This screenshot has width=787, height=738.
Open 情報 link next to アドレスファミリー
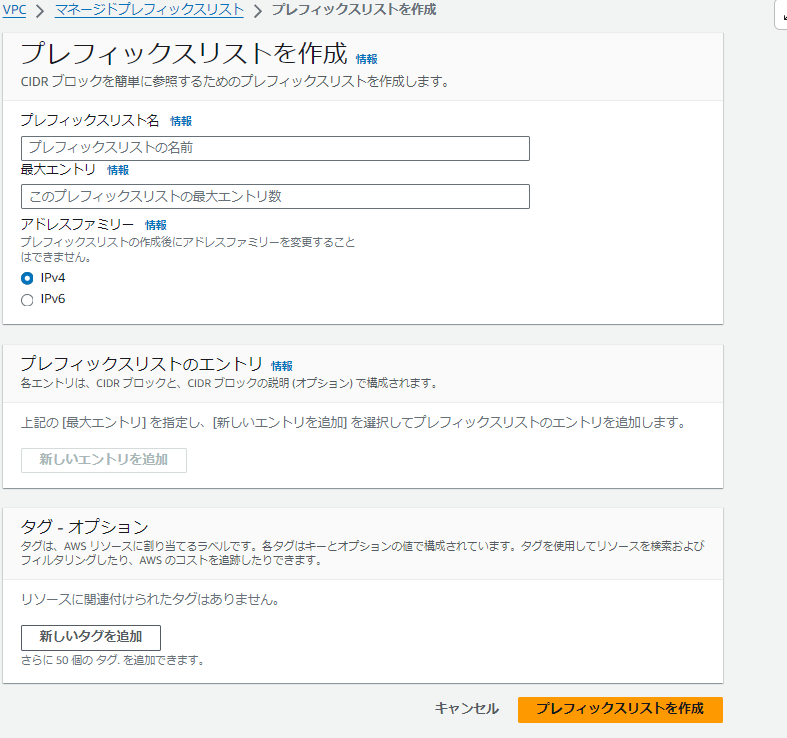tap(156, 225)
